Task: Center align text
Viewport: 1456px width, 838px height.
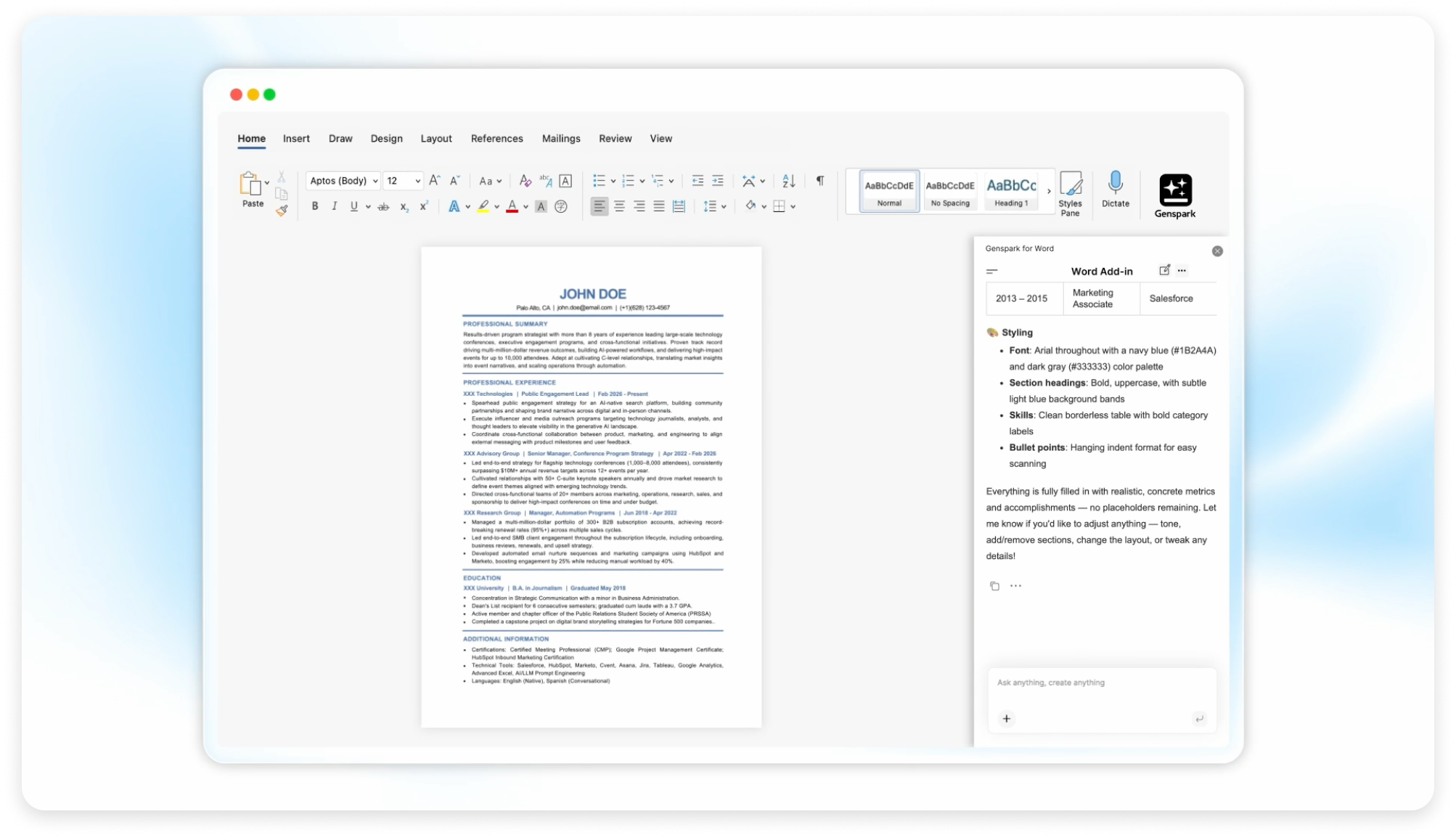Action: pyautogui.click(x=619, y=207)
